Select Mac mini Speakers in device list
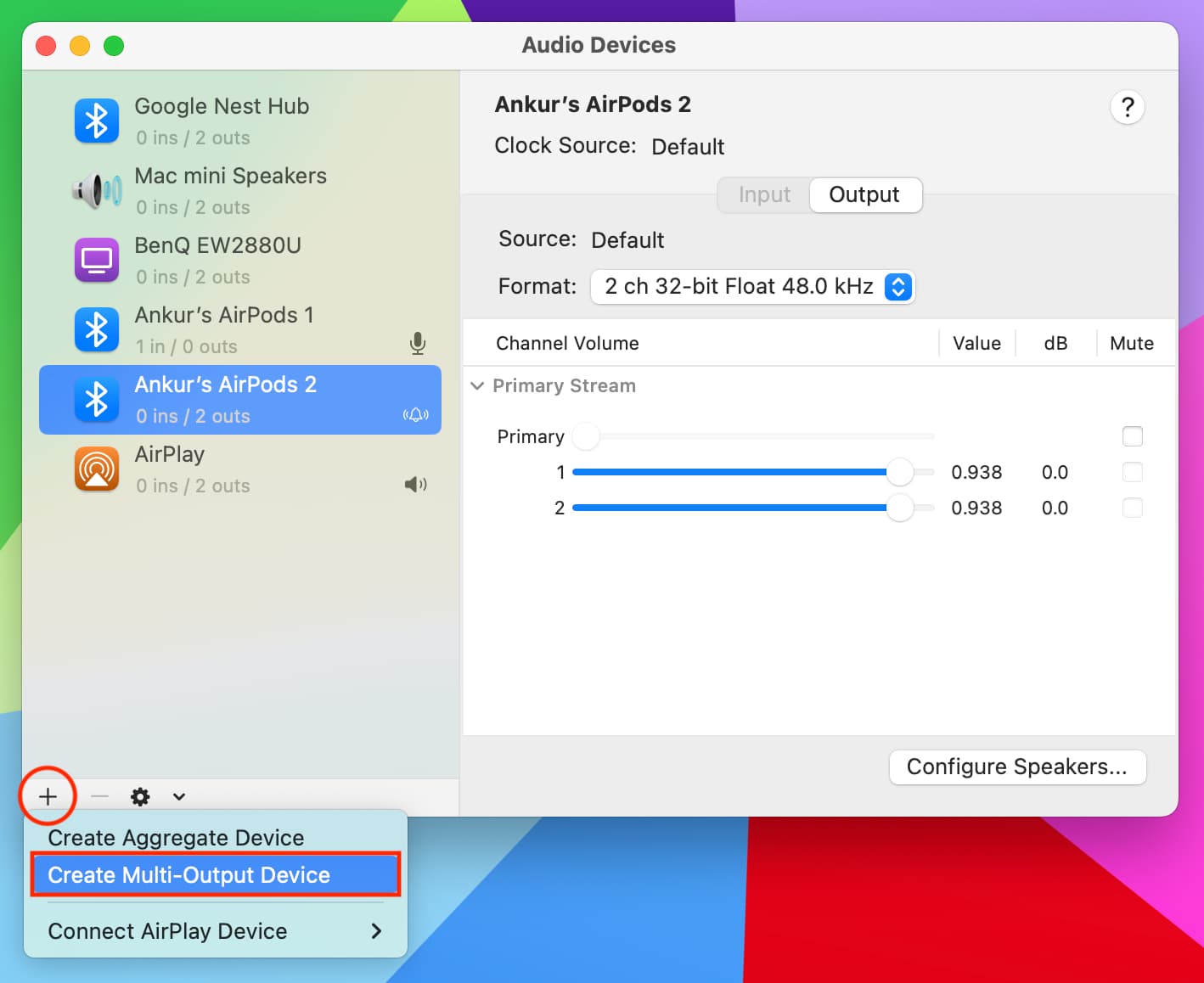The width and height of the screenshot is (1204, 983). pyautogui.click(x=240, y=191)
